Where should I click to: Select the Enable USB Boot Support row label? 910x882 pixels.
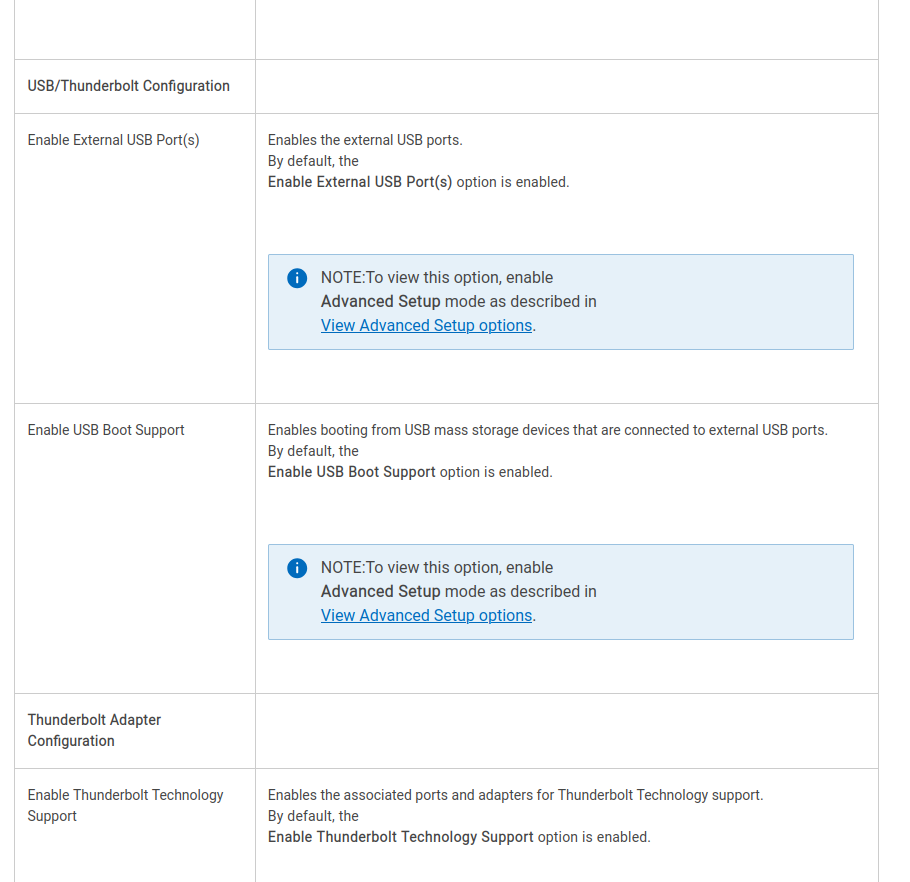click(x=106, y=430)
